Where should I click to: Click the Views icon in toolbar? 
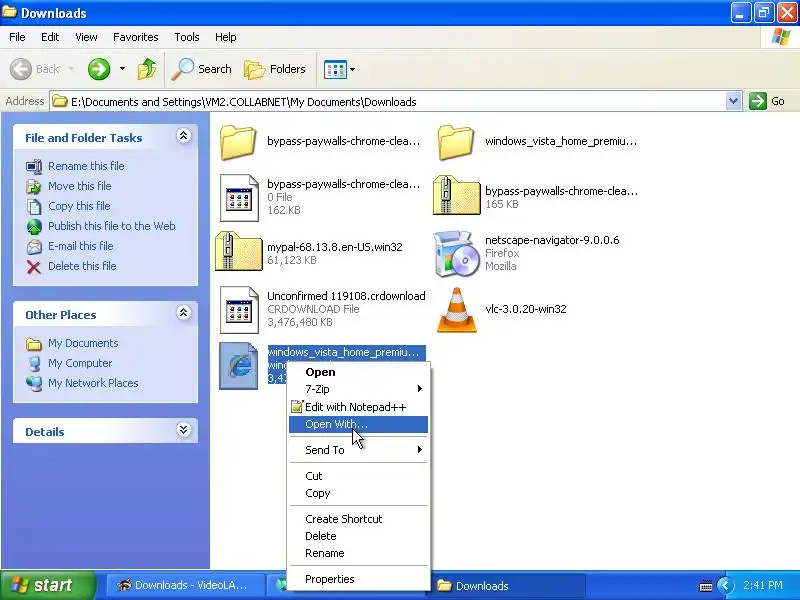click(335, 69)
